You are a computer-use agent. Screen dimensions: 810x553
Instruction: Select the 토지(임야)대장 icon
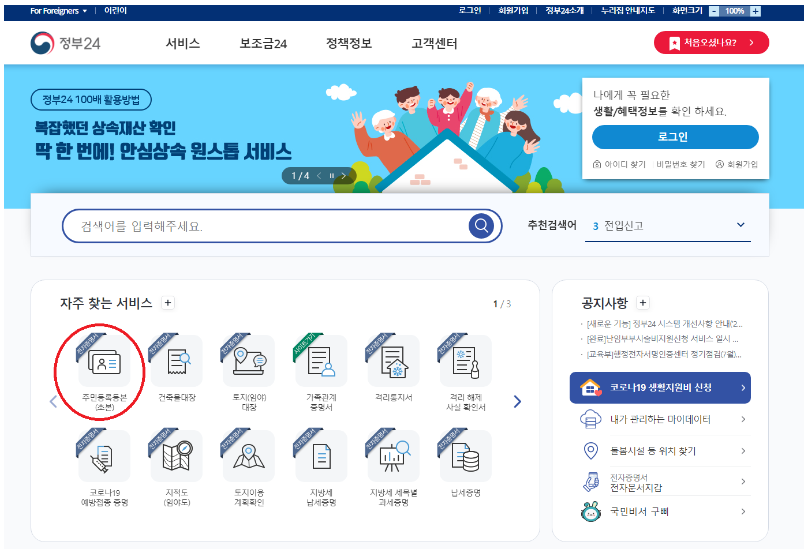[248, 363]
